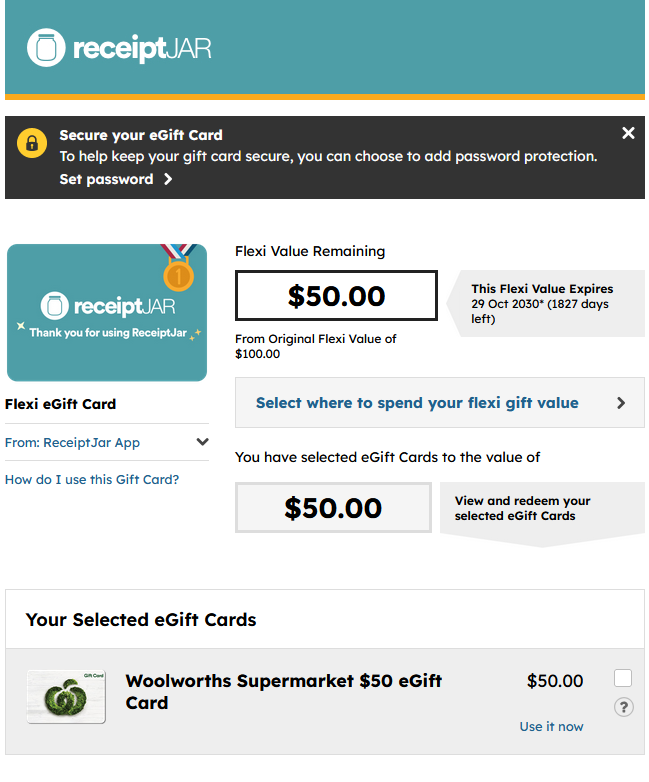Click the right chevron on the spend selector
Viewport: 649px width, 782px height.
pos(621,403)
